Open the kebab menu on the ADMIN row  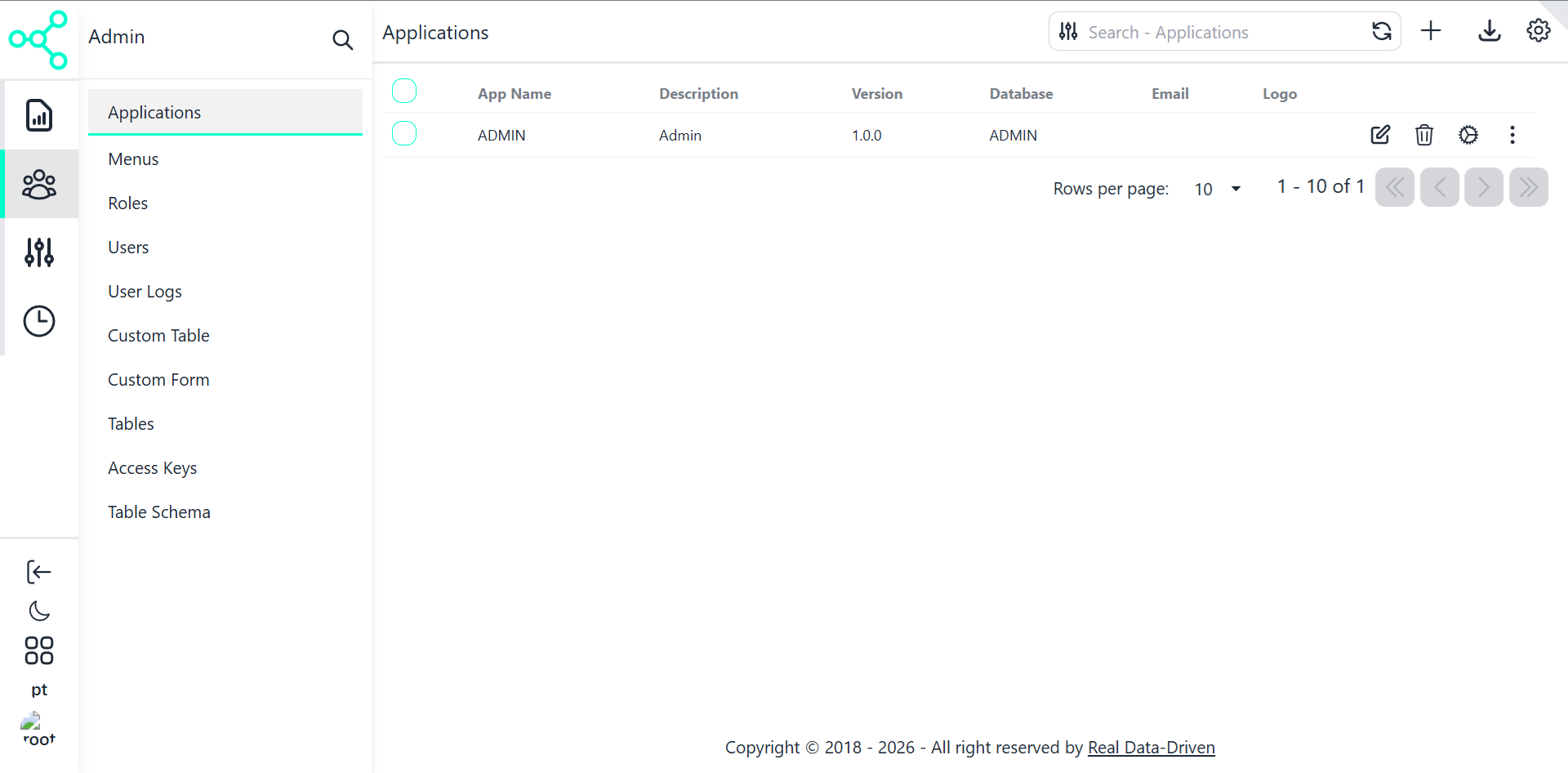coord(1512,135)
